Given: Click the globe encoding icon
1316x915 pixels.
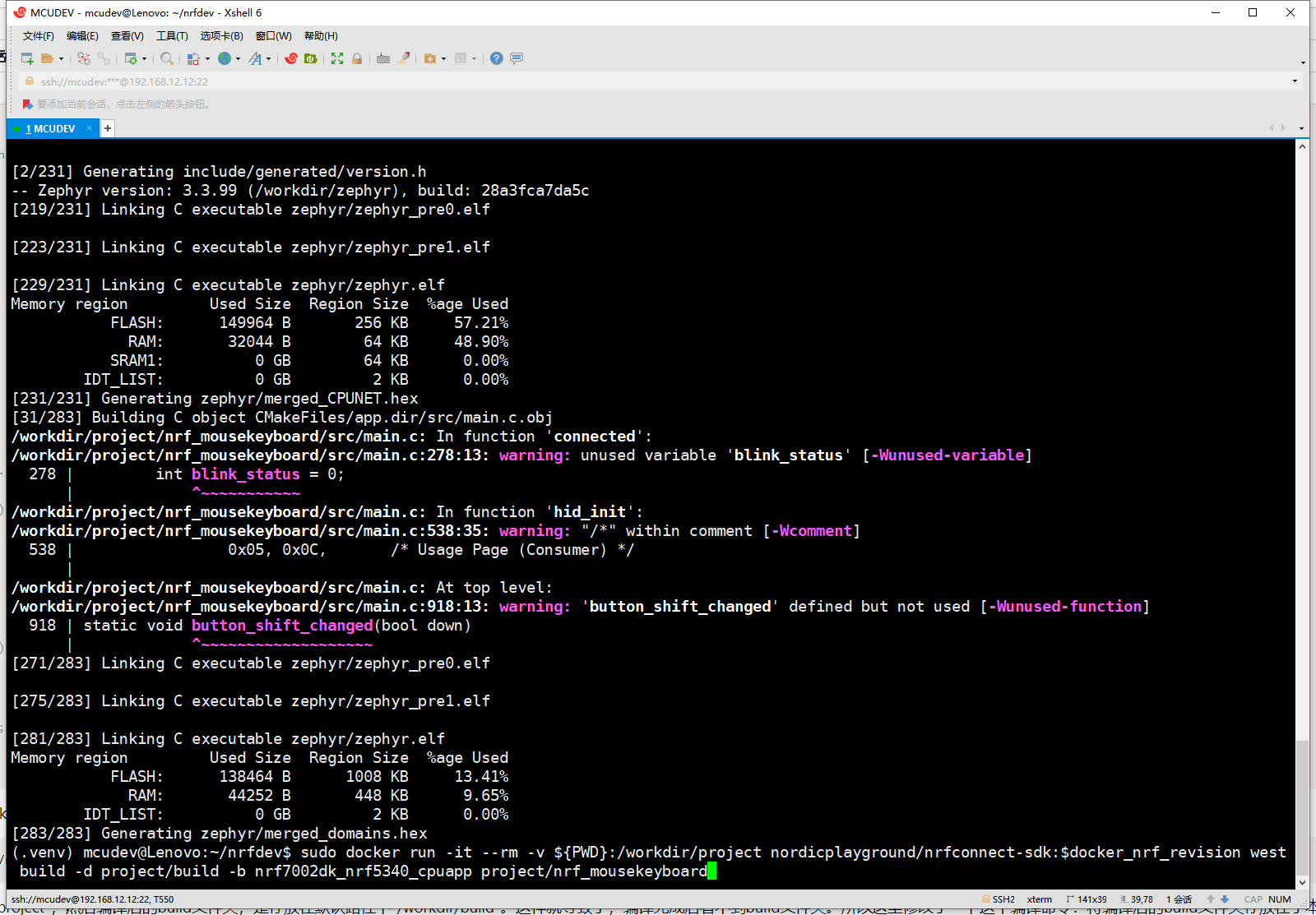Looking at the screenshot, I should coord(225,58).
